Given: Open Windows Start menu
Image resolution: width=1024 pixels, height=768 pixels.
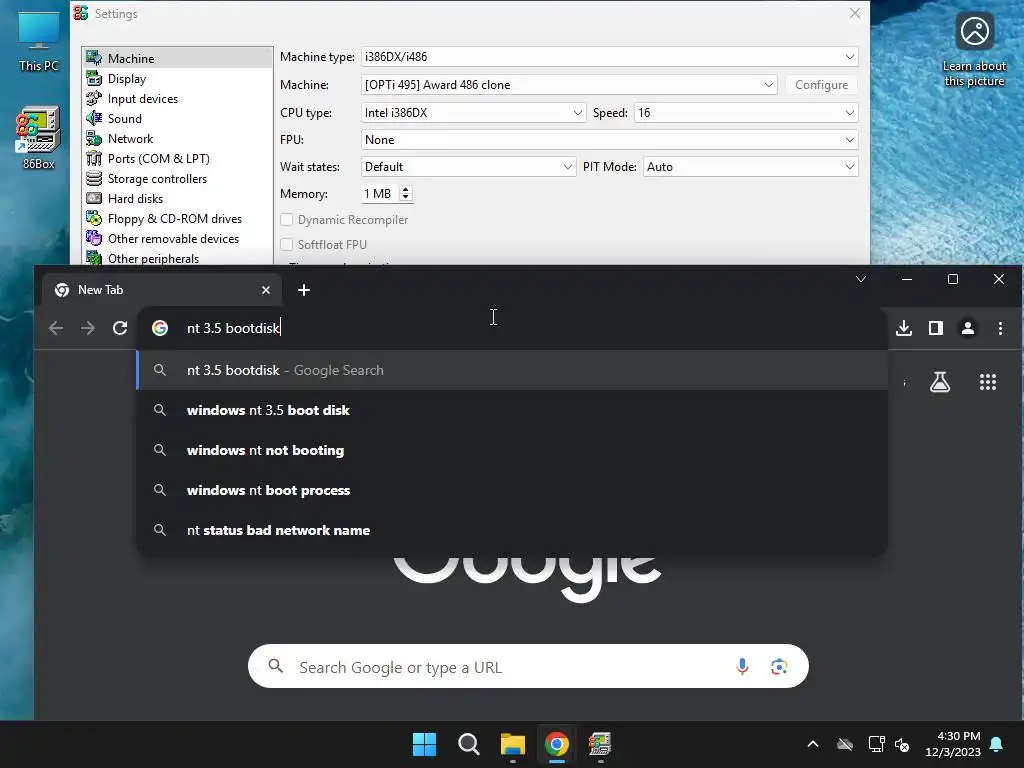Looking at the screenshot, I should pos(424,744).
